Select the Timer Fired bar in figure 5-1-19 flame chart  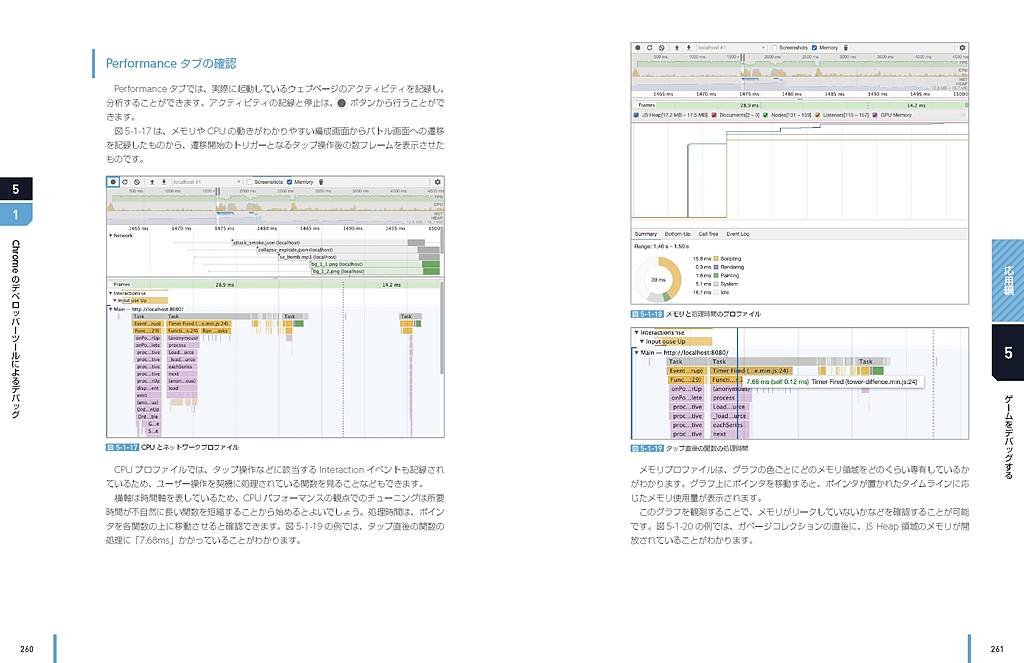click(x=752, y=370)
